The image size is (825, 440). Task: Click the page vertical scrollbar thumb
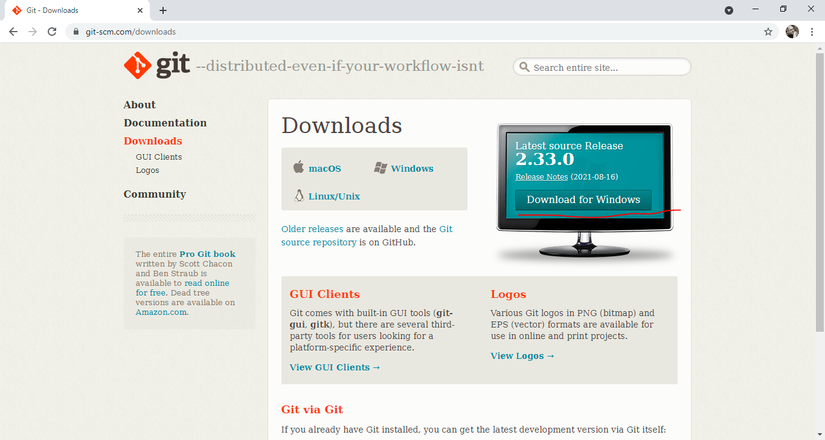click(819, 192)
